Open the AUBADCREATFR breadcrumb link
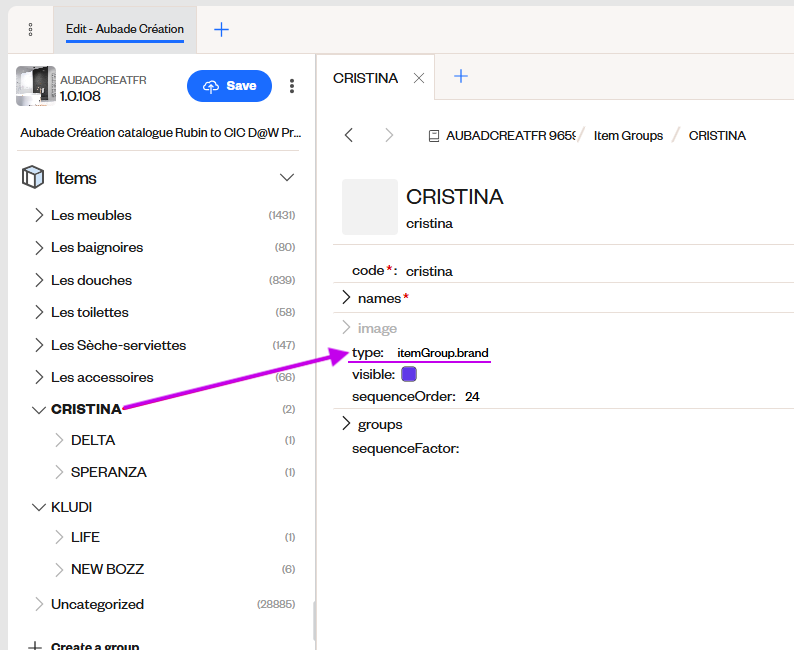This screenshot has height=650, width=794. point(510,136)
